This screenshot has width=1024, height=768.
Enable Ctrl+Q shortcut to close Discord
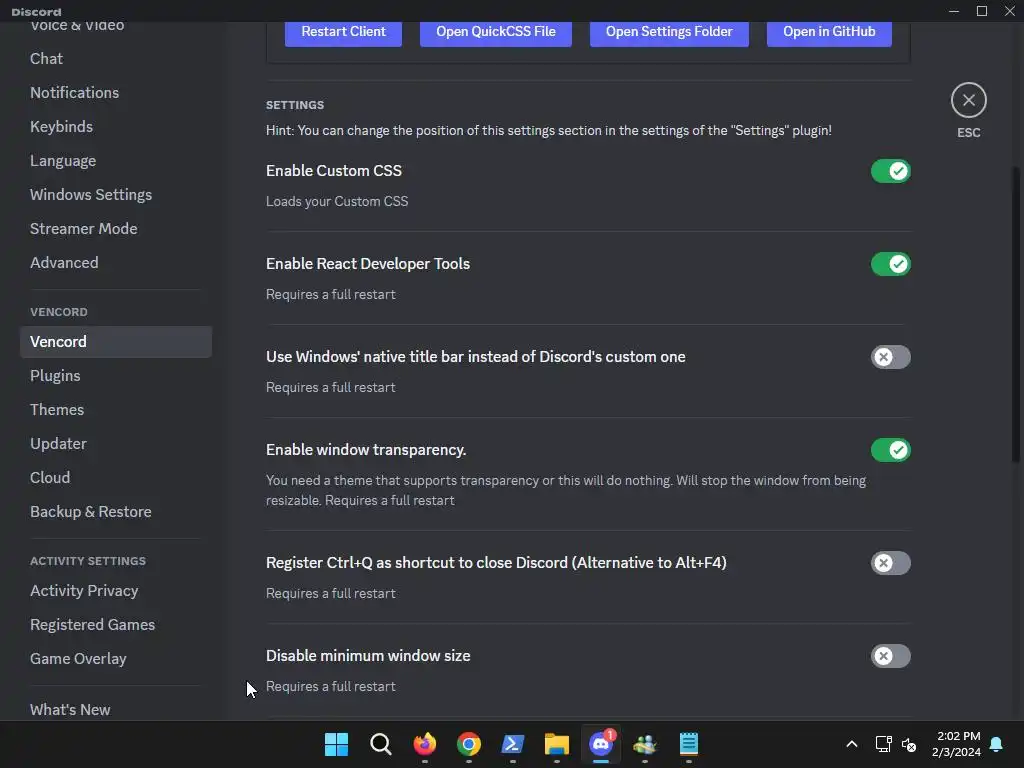click(890, 563)
